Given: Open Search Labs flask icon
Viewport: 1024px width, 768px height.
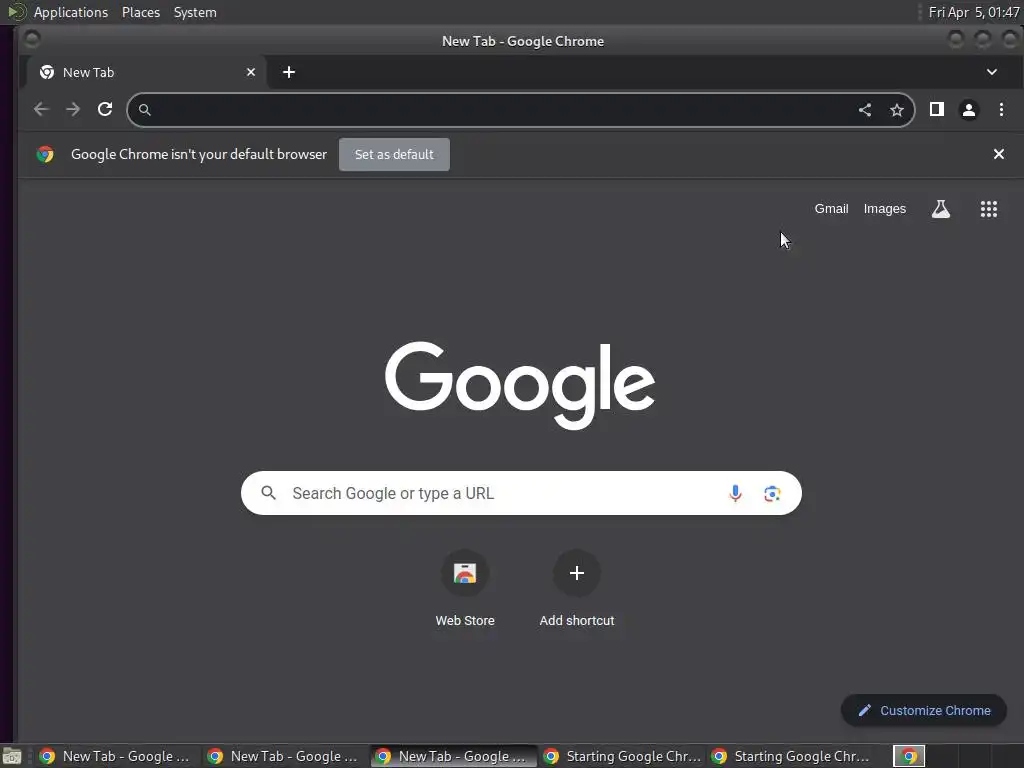Looking at the screenshot, I should point(940,209).
